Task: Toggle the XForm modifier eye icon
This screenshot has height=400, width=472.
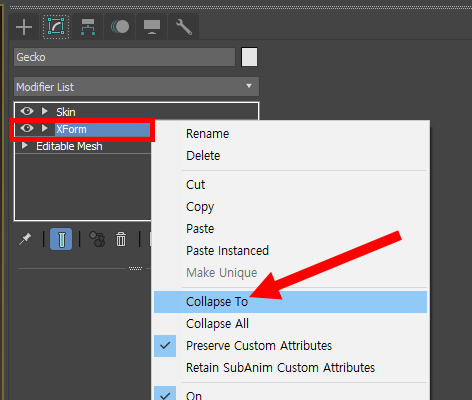Action: pos(27,128)
